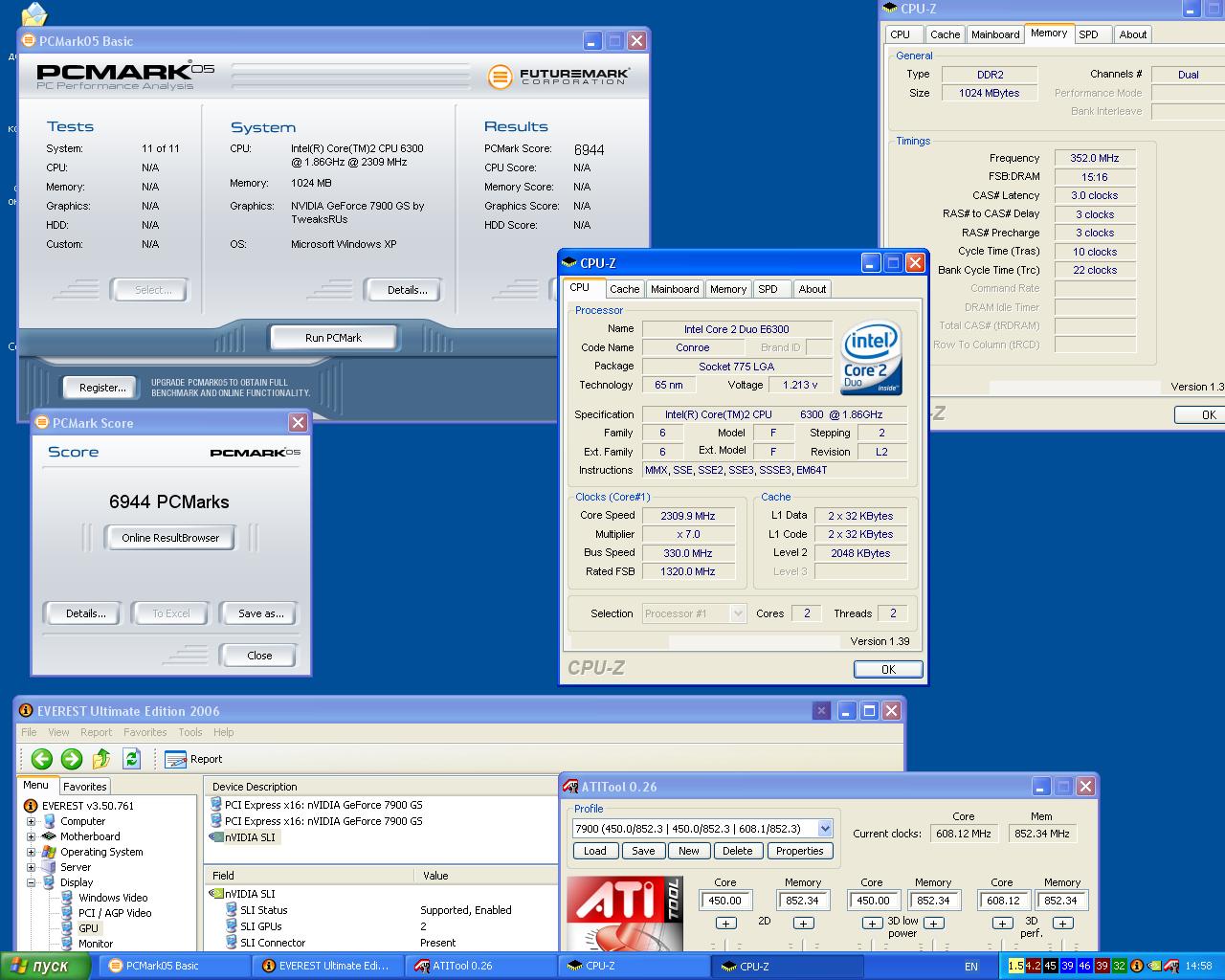Open CPU tab in background CPU-Z window
The height and width of the screenshot is (980, 1225).
coord(901,34)
